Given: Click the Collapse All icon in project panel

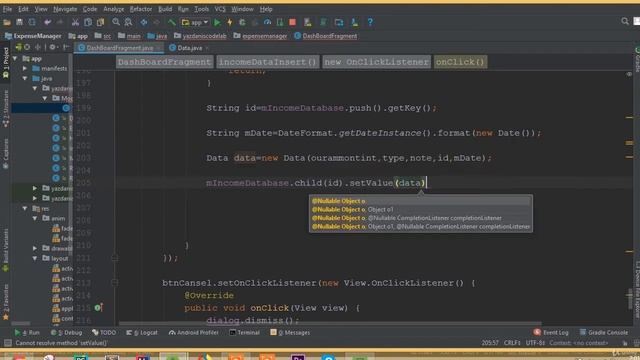Looking at the screenshot, I should coord(38,47).
